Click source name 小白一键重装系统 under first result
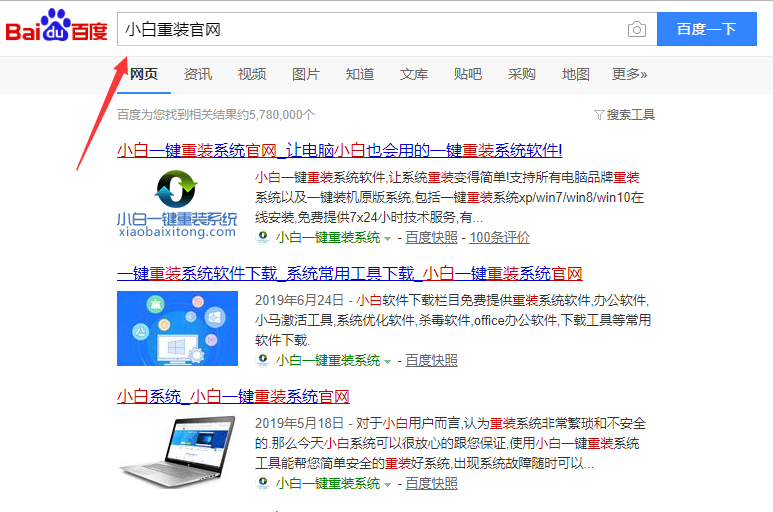 coord(328,237)
